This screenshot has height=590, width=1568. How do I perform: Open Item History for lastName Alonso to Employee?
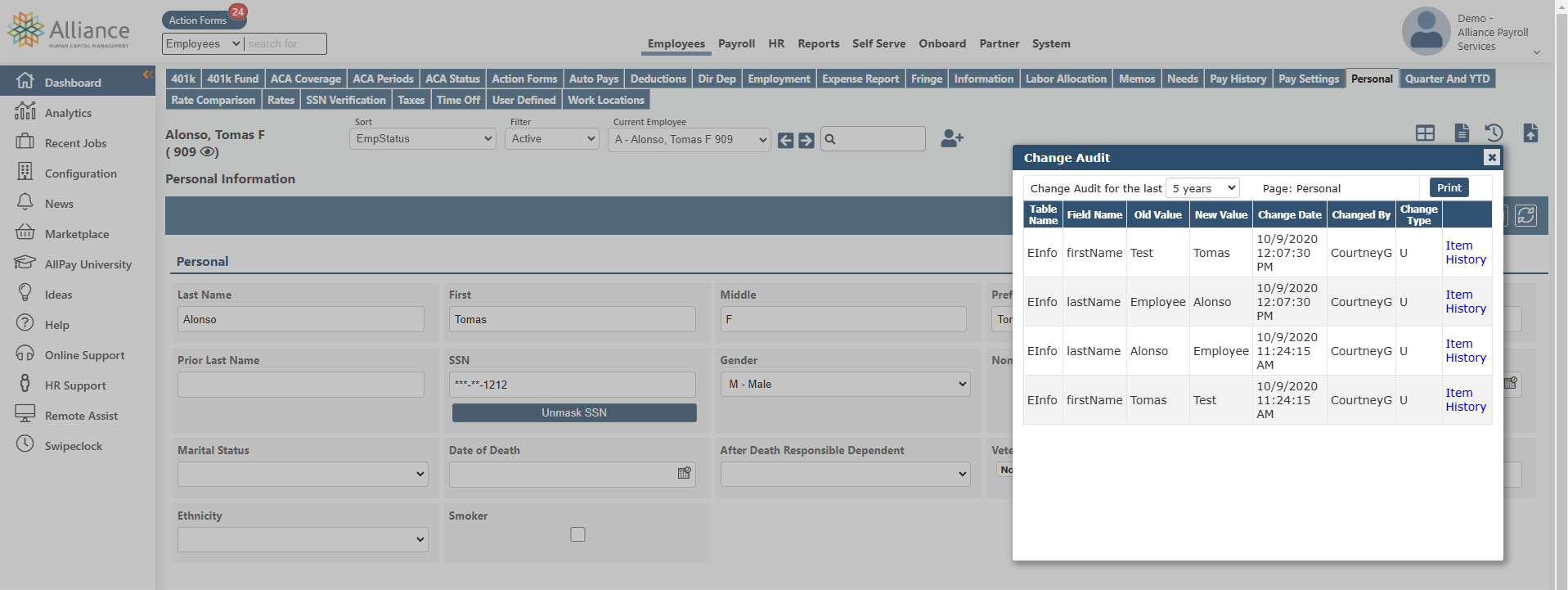(x=1465, y=351)
